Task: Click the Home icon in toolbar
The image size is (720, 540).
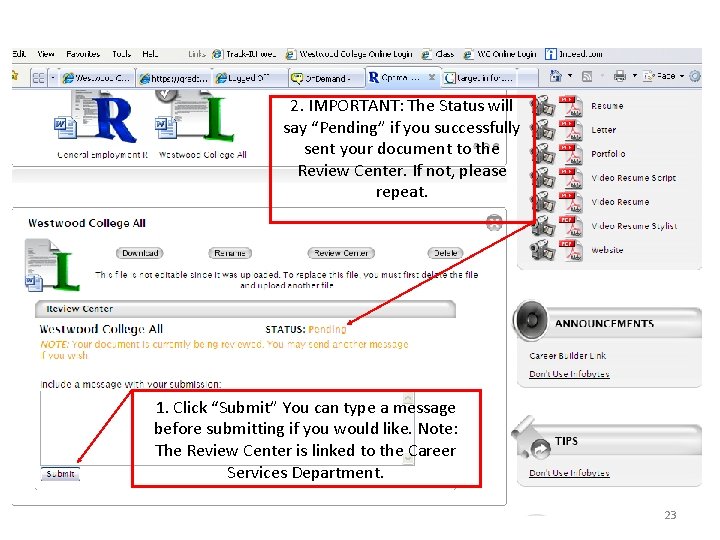Action: [x=556, y=76]
